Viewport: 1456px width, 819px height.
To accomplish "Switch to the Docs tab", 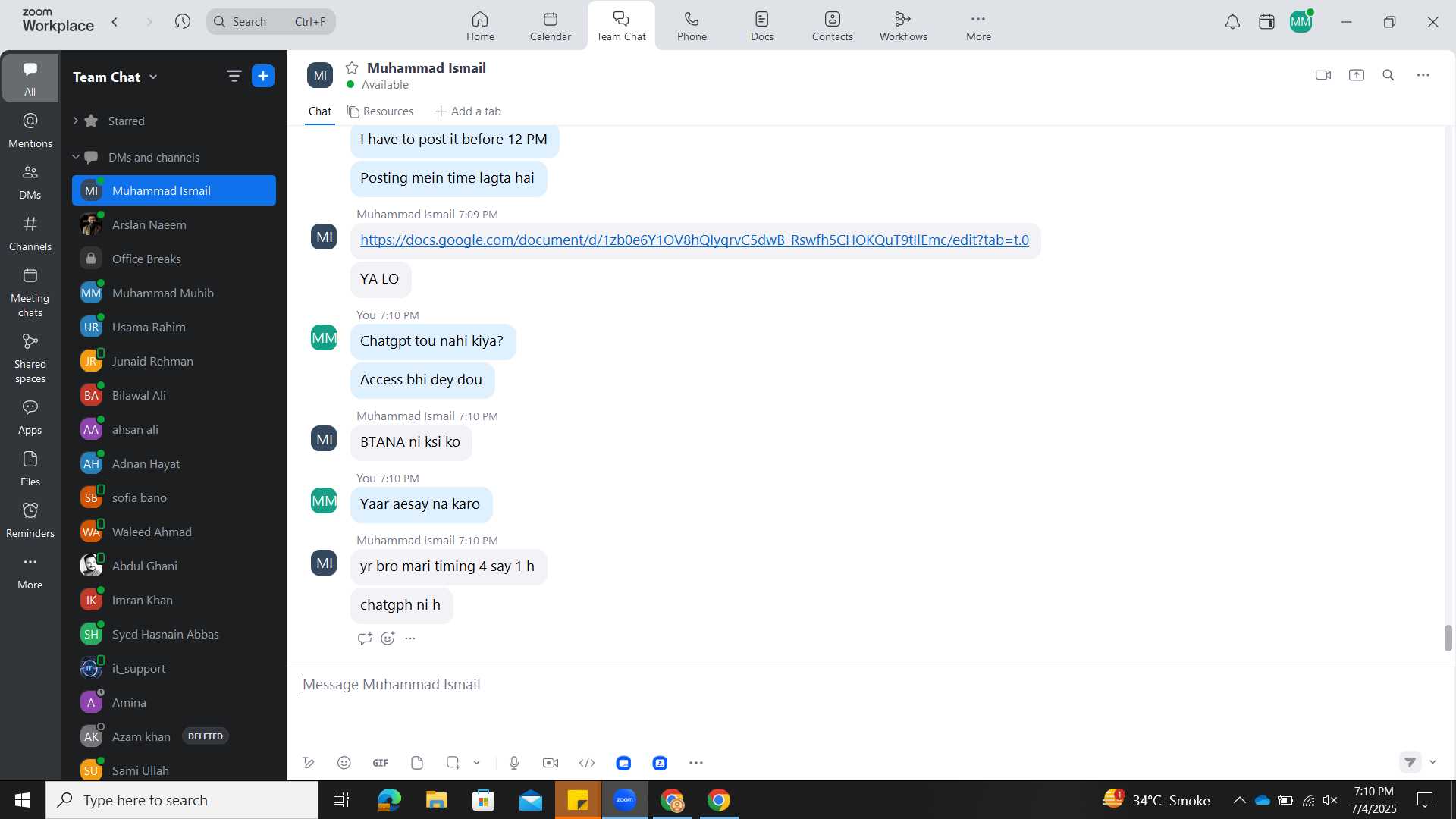I will point(762,26).
